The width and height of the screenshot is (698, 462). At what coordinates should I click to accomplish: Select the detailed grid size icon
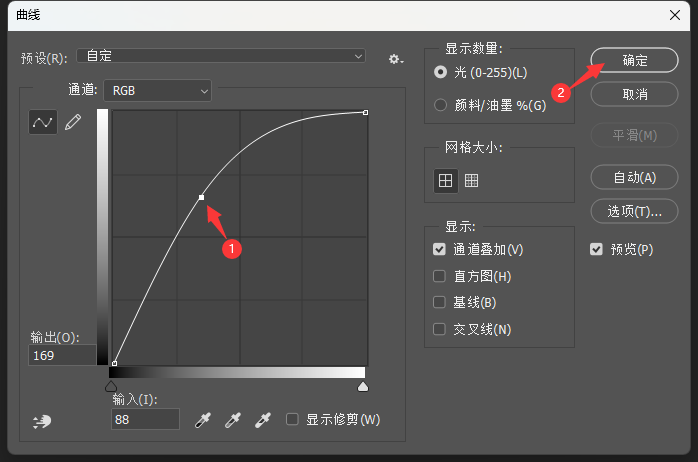pyautogui.click(x=471, y=181)
